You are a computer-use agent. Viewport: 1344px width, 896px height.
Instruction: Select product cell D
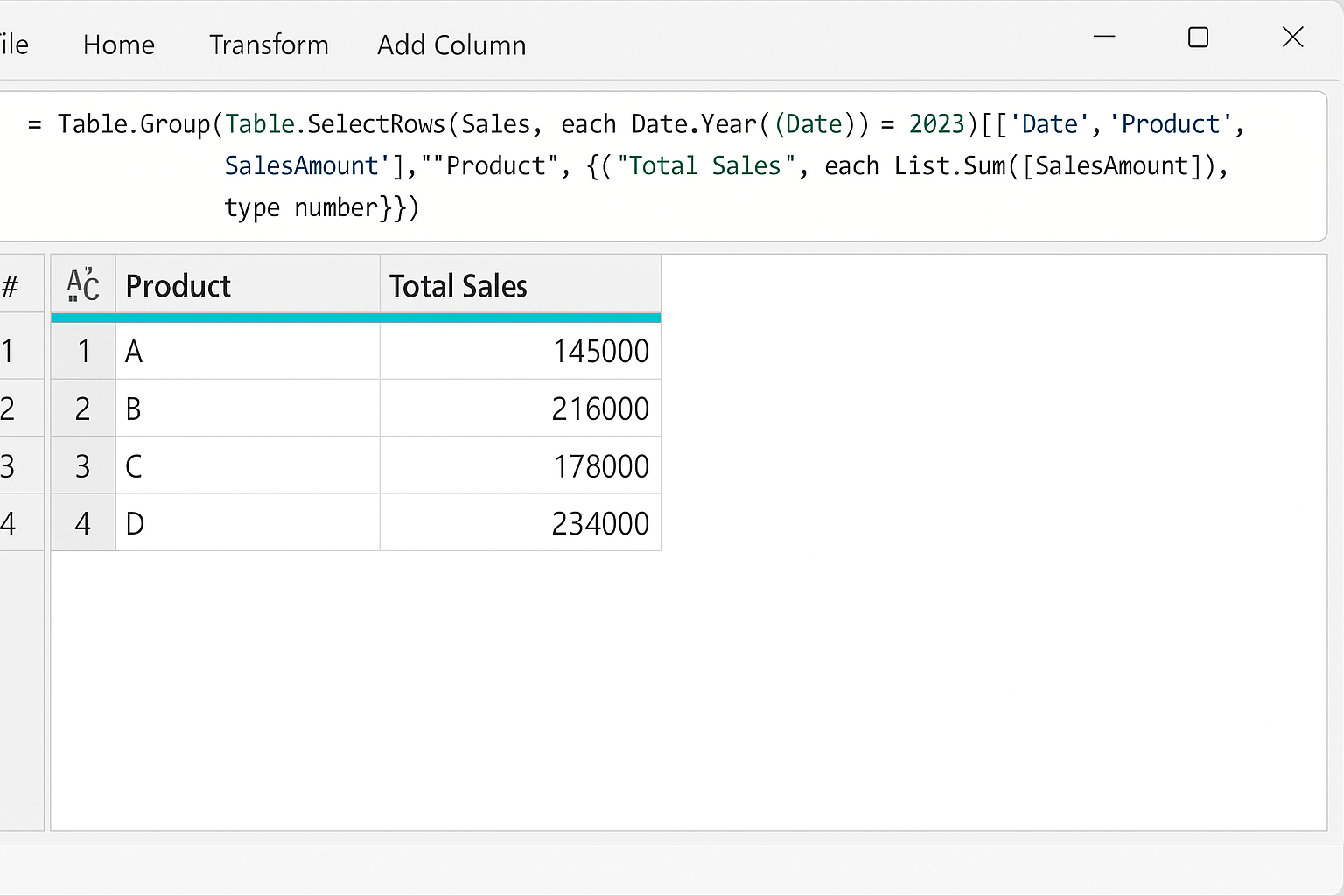click(248, 523)
